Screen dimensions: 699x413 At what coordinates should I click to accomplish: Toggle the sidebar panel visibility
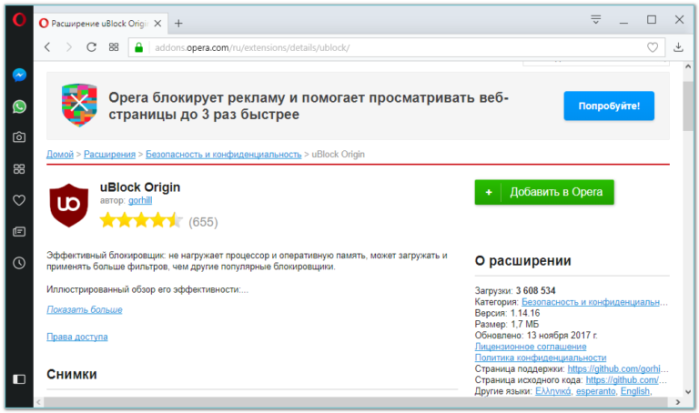tap(19, 379)
